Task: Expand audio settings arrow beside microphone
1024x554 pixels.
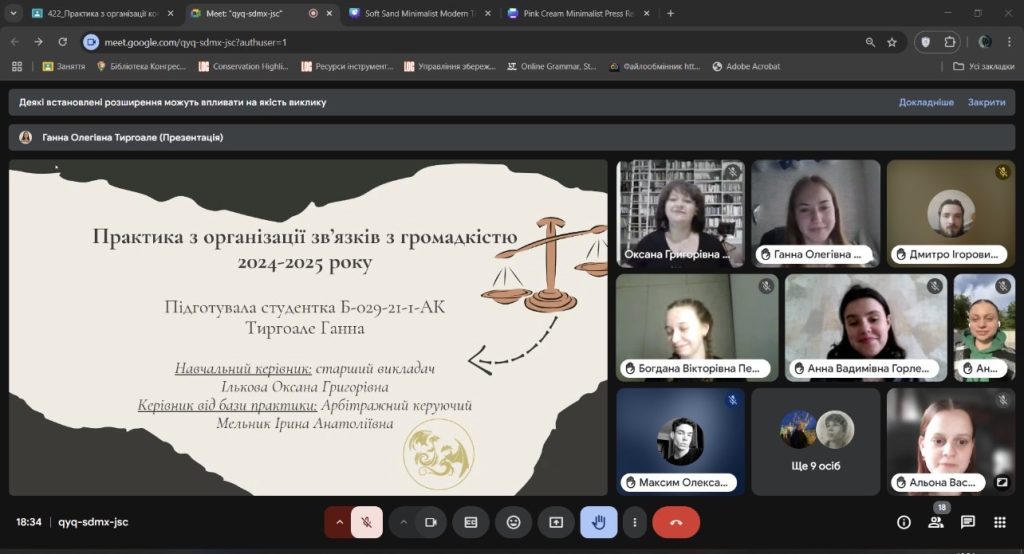Action: [339, 522]
